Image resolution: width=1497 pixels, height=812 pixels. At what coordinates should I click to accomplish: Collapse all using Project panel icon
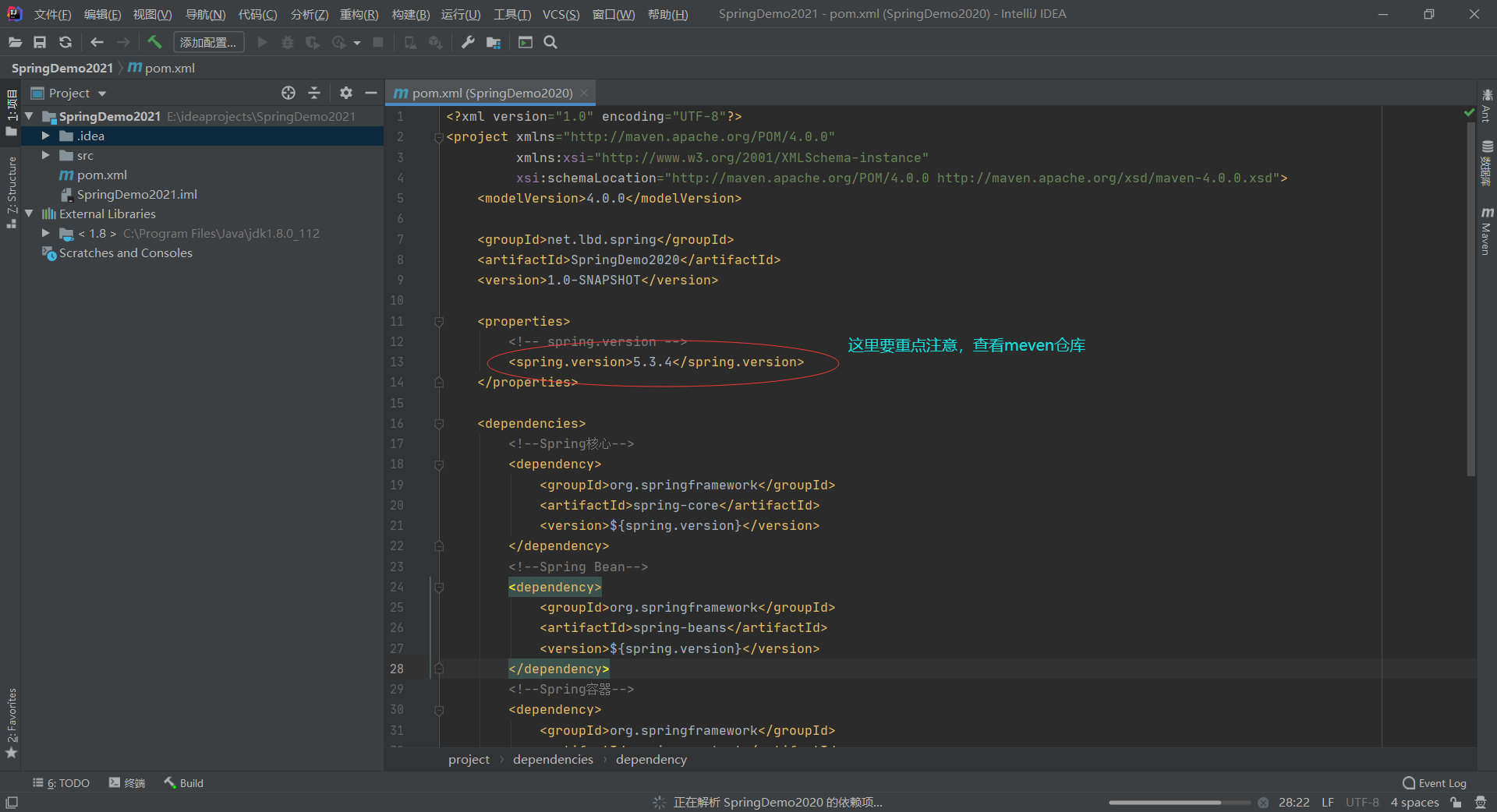point(314,93)
